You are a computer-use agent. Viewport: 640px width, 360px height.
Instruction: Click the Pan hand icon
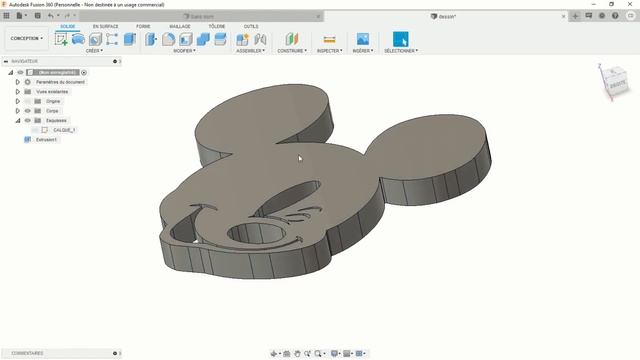[297, 353]
